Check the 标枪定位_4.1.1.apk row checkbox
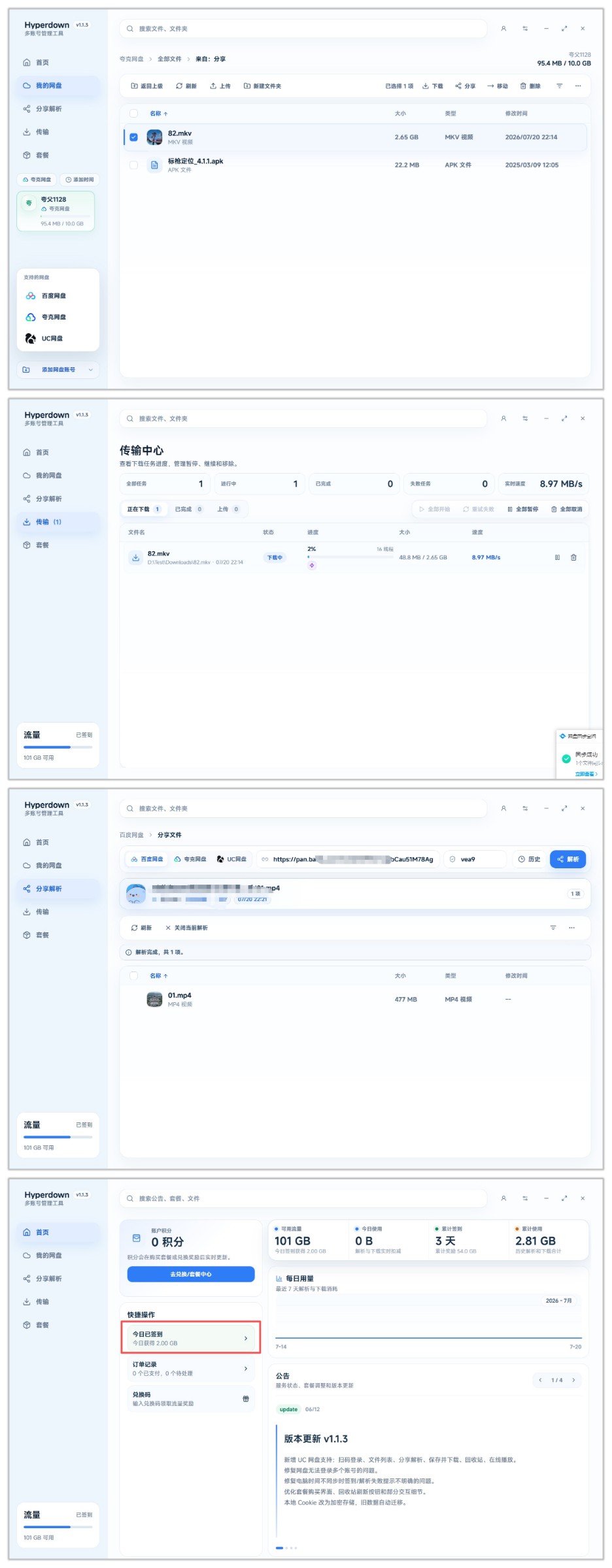The height and width of the screenshot is (1568, 612). tap(133, 165)
